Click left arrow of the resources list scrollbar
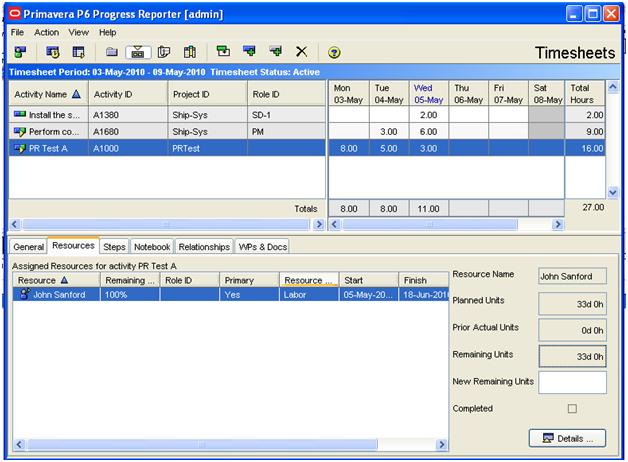 coord(19,444)
